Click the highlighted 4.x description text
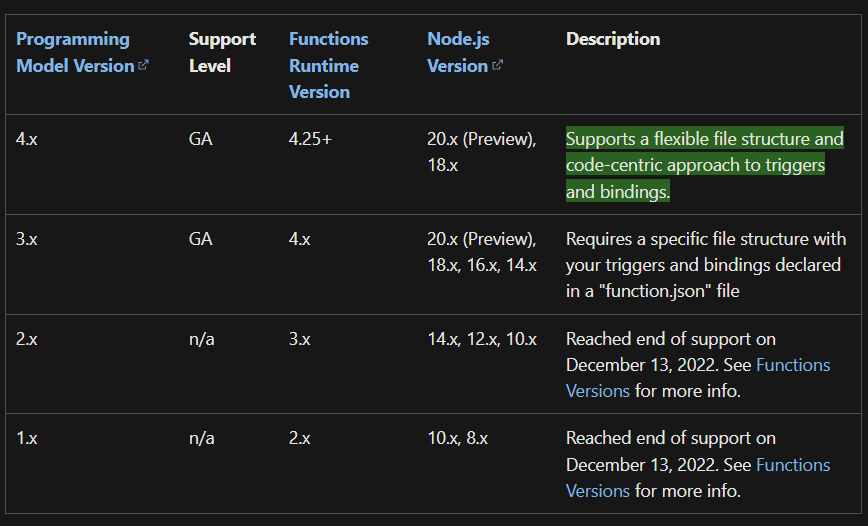The image size is (868, 526). [x=704, y=165]
